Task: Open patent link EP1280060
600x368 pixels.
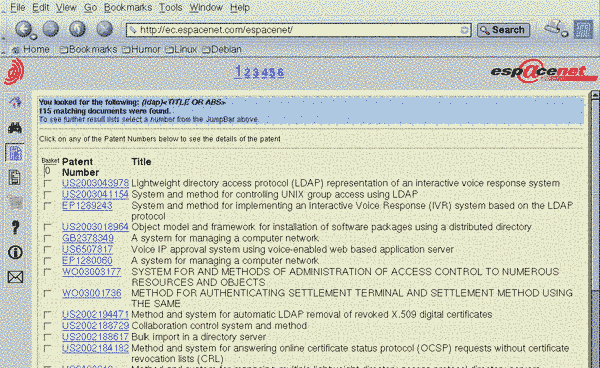Action: pos(87,261)
